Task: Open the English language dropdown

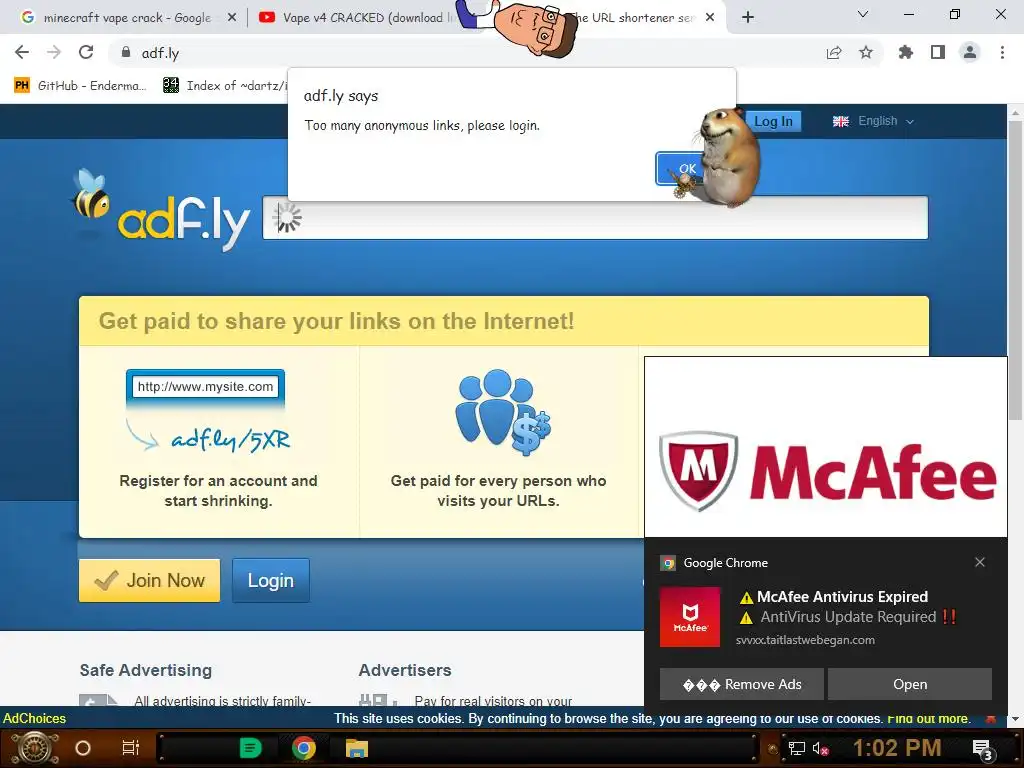Action: pyautogui.click(x=873, y=121)
